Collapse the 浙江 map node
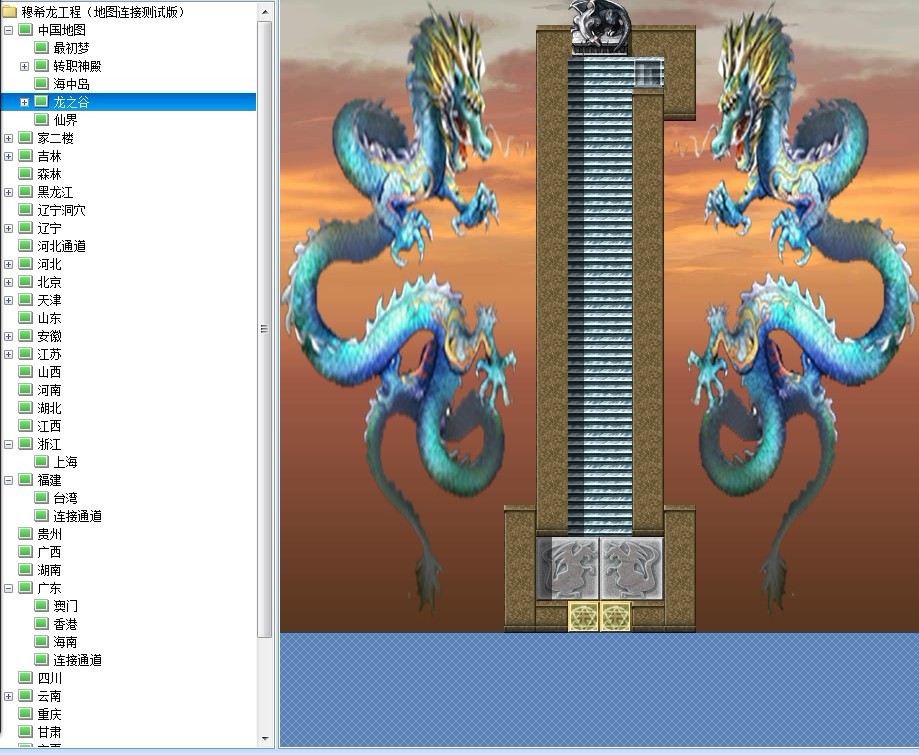The image size is (919, 755). [8, 444]
